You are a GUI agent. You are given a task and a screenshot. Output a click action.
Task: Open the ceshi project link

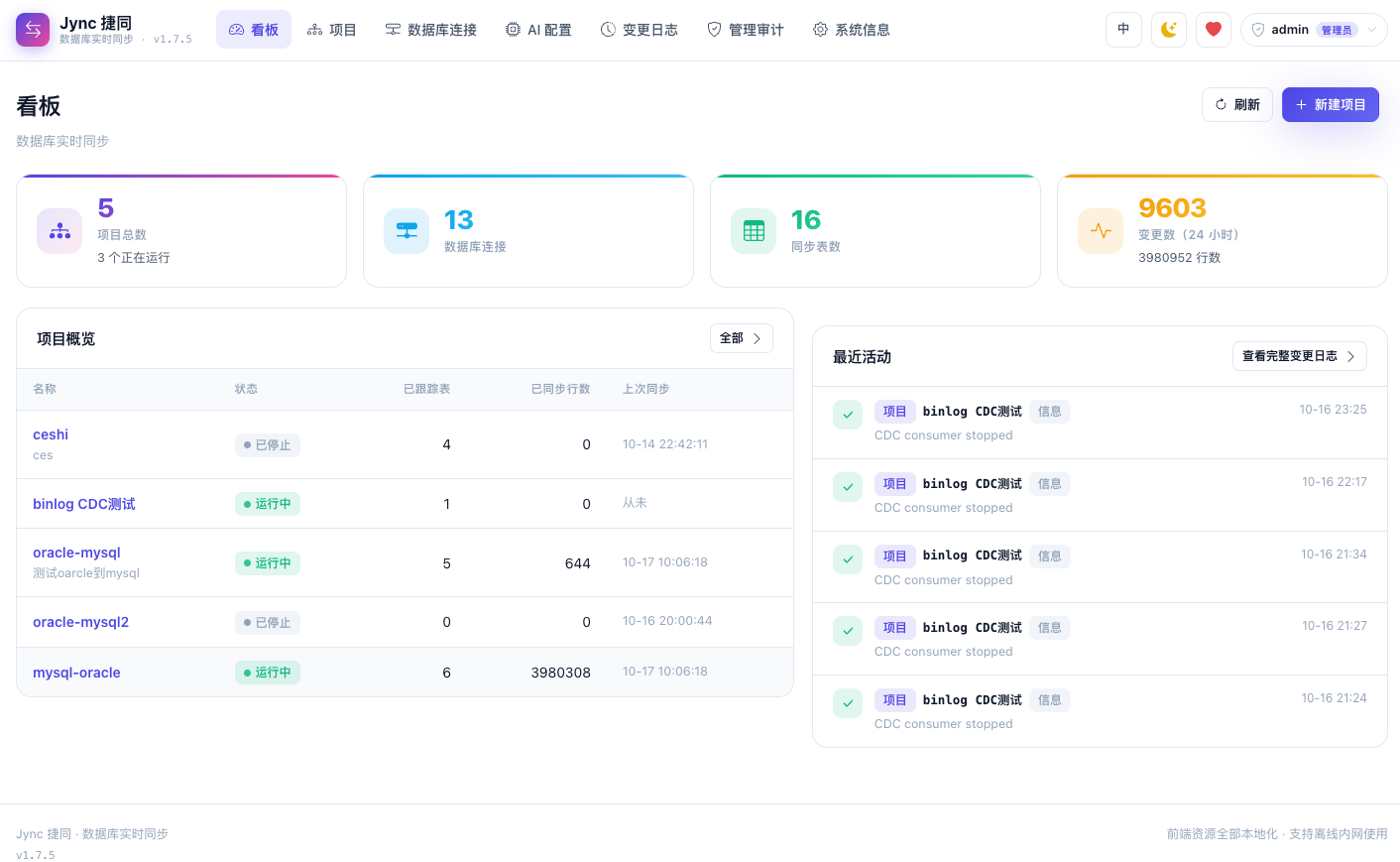[51, 434]
